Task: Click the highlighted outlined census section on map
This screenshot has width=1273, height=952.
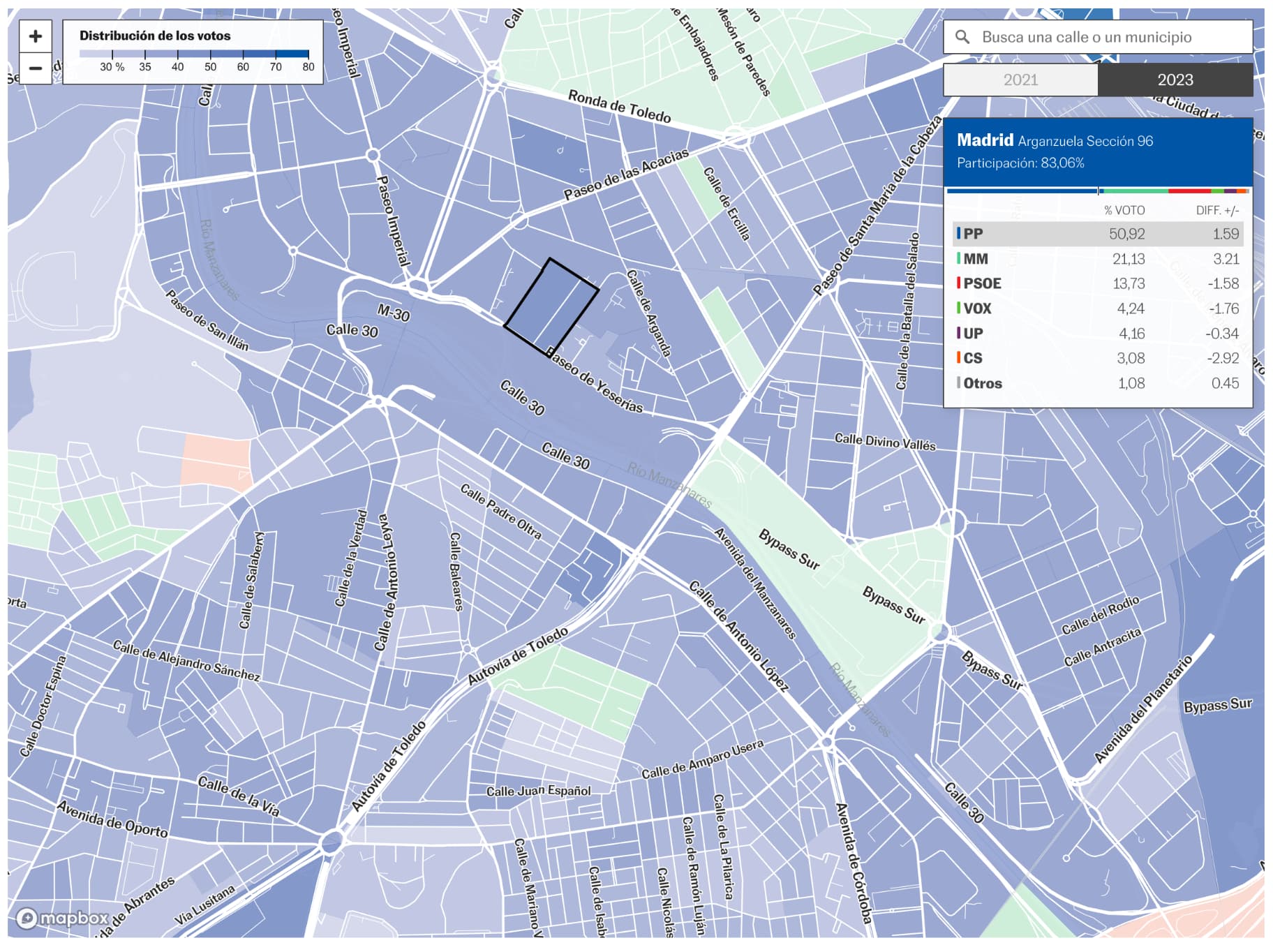Action: pyautogui.click(x=551, y=307)
